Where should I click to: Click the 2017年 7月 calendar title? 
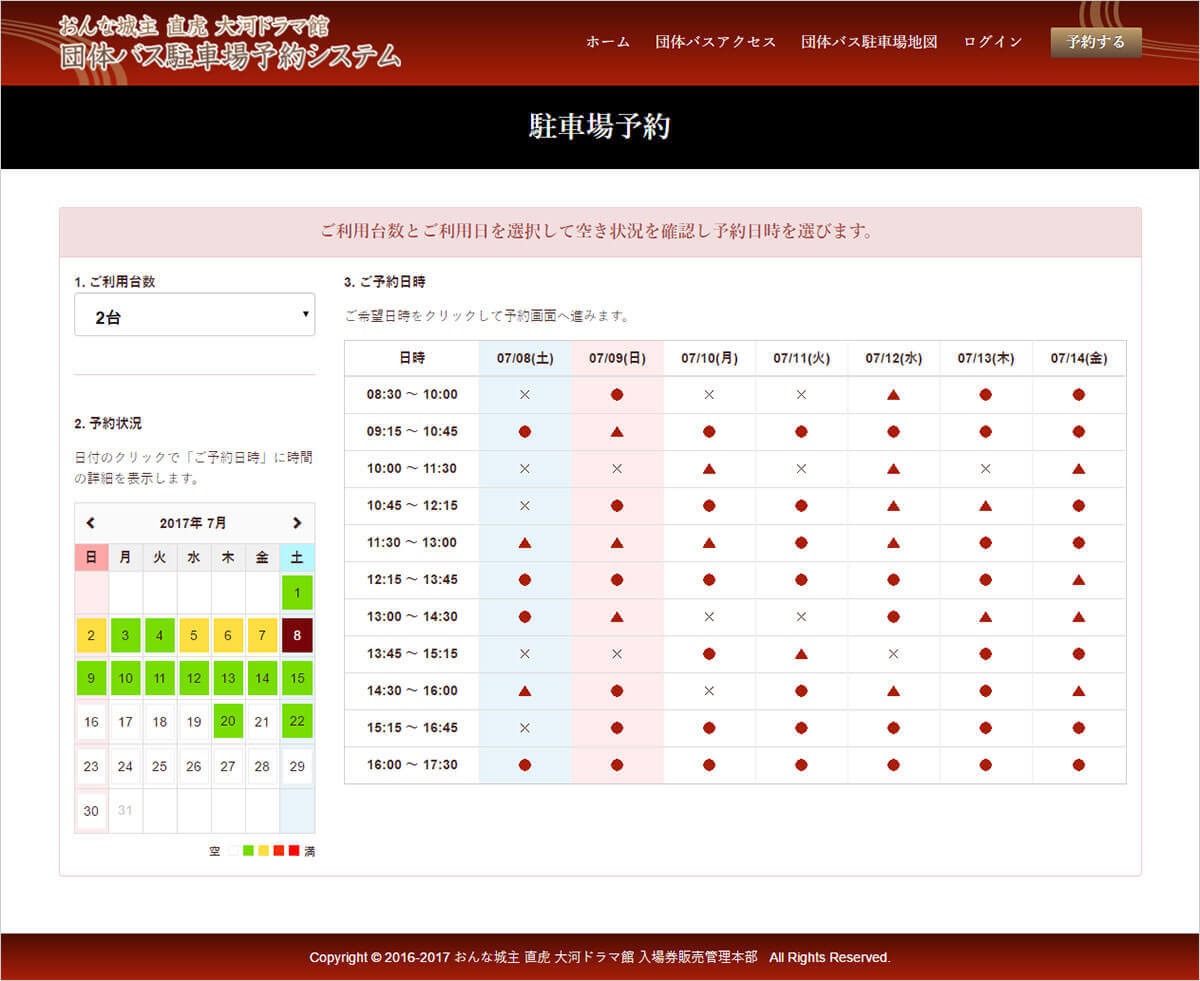(193, 523)
